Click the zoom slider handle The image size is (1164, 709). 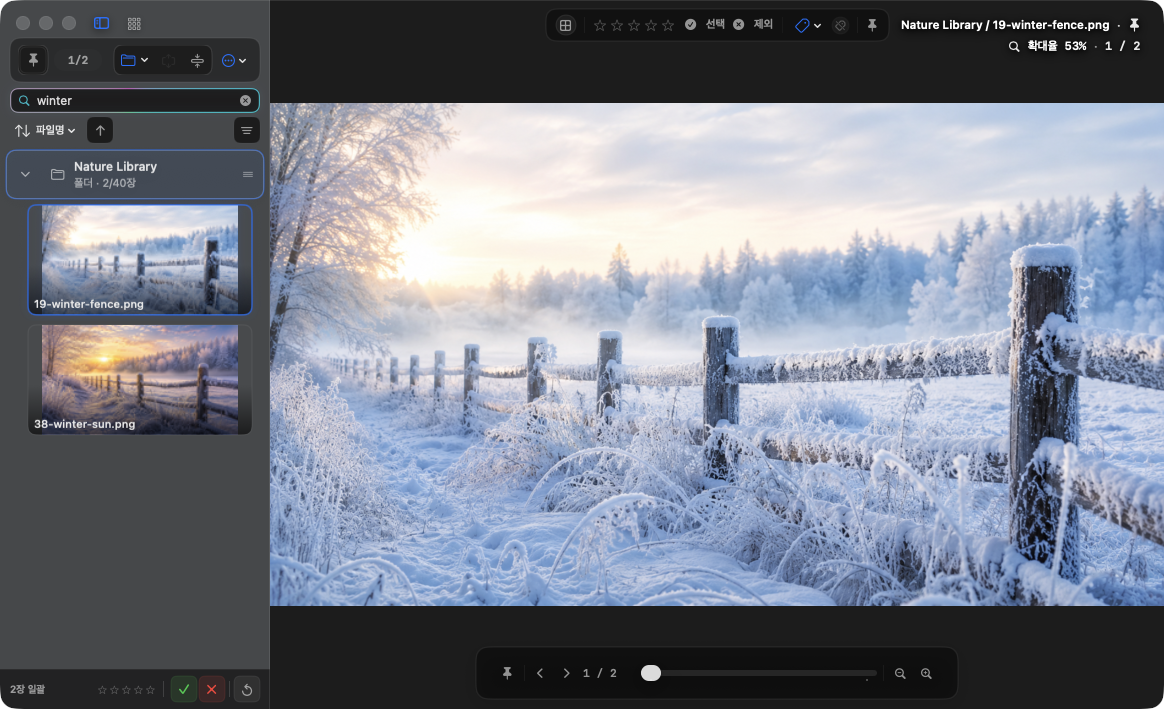[651, 673]
